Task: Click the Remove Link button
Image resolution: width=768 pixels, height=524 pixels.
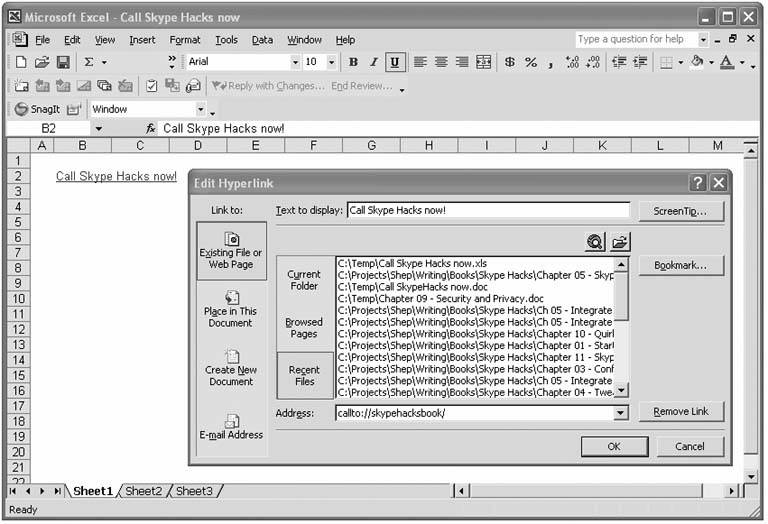Action: coord(680,412)
